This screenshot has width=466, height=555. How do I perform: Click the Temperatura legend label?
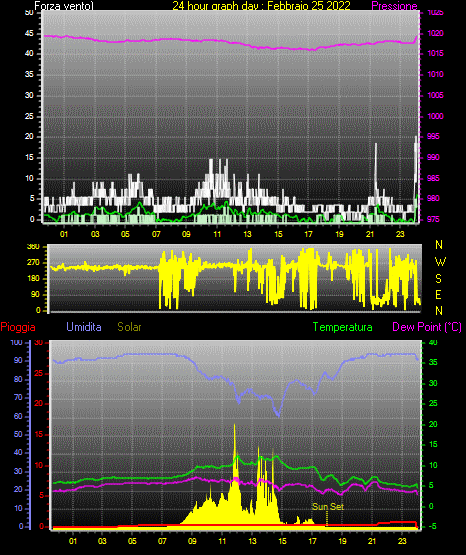(x=343, y=327)
